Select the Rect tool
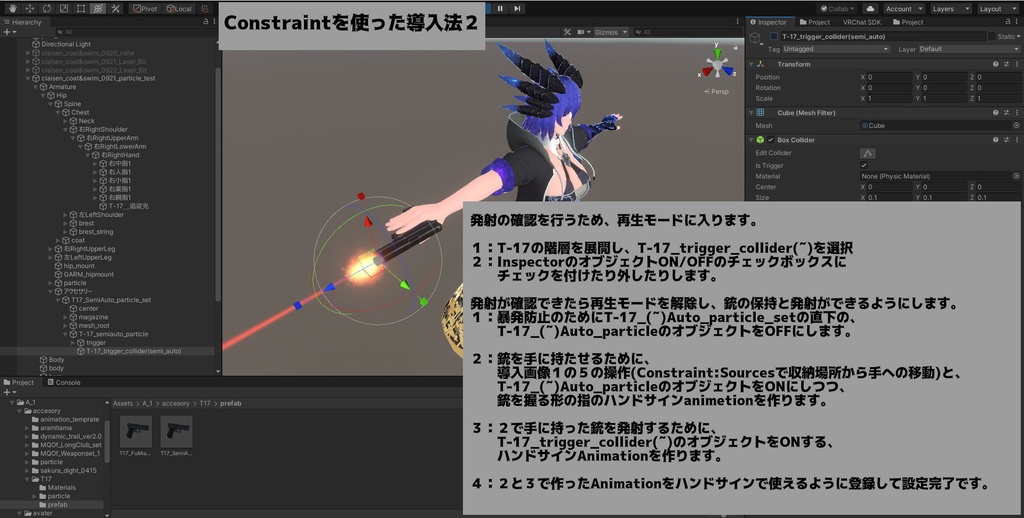 pos(80,8)
